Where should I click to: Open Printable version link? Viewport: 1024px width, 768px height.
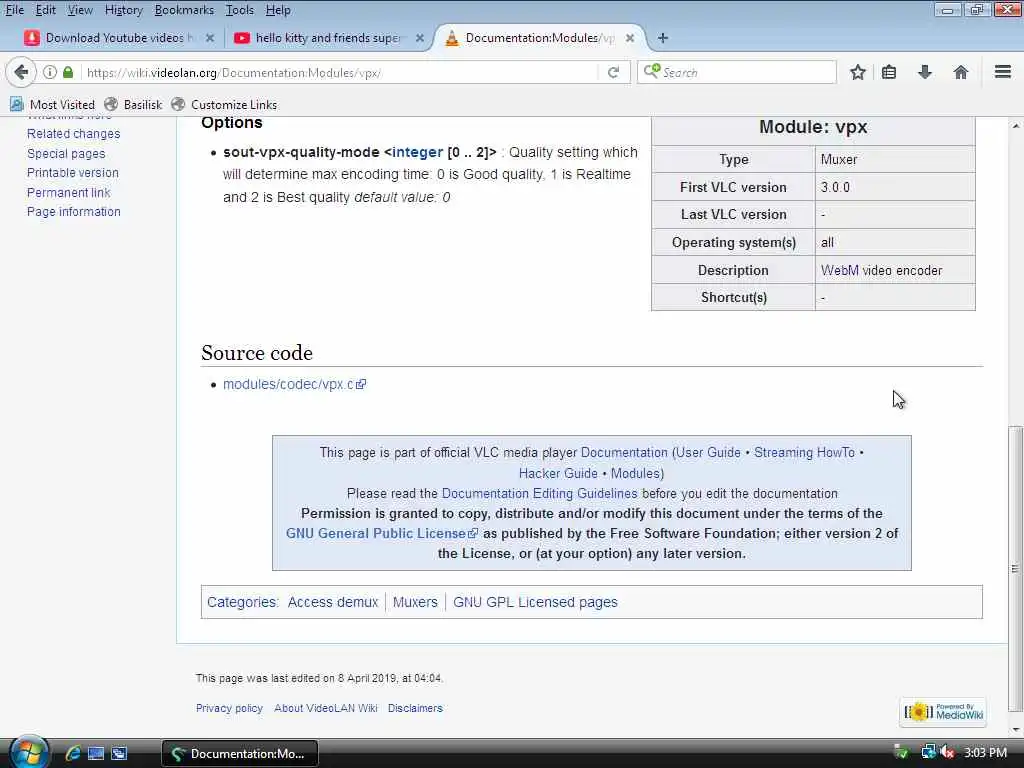pyautogui.click(x=72, y=173)
